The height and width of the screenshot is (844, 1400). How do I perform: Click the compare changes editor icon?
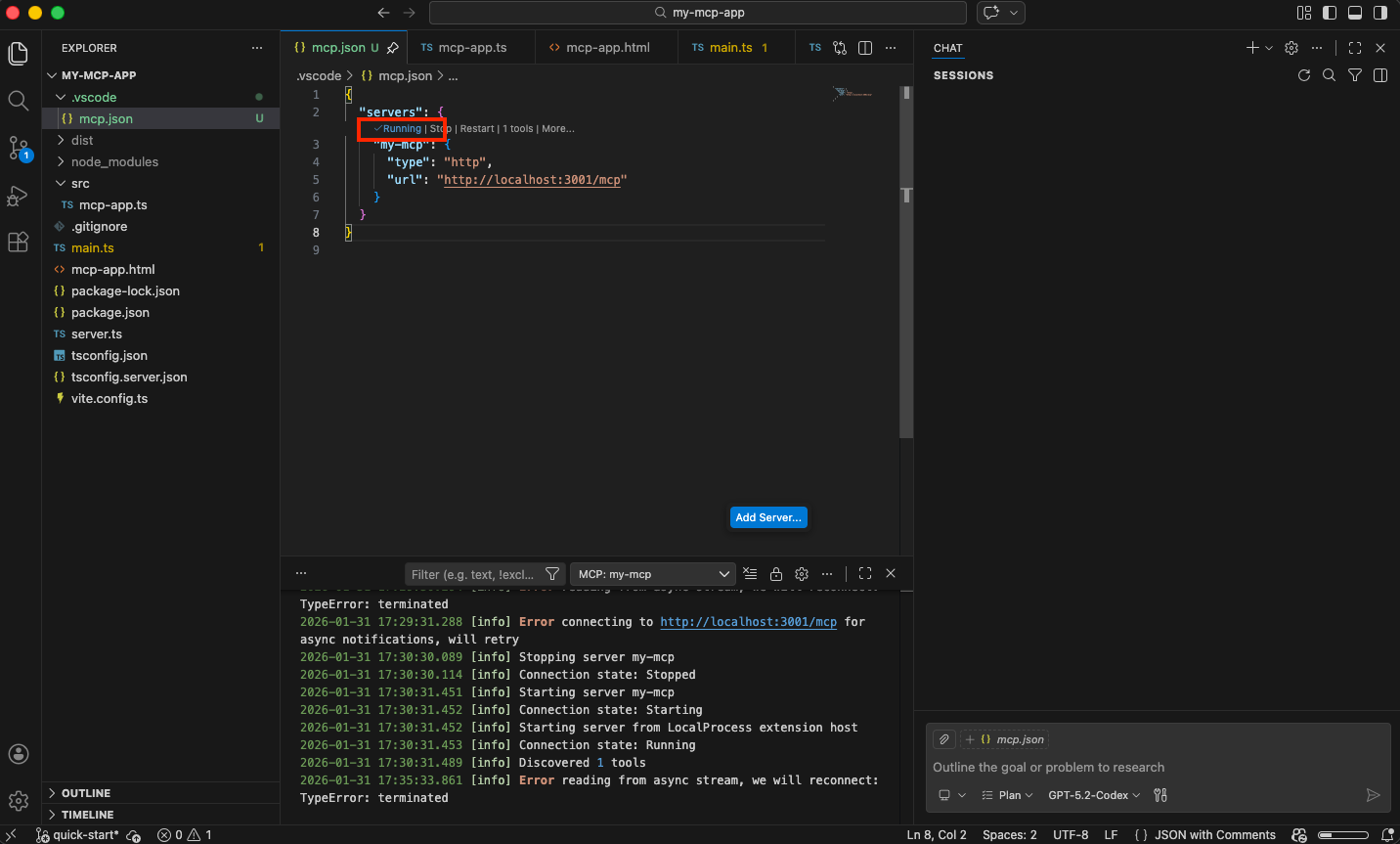pyautogui.click(x=840, y=47)
